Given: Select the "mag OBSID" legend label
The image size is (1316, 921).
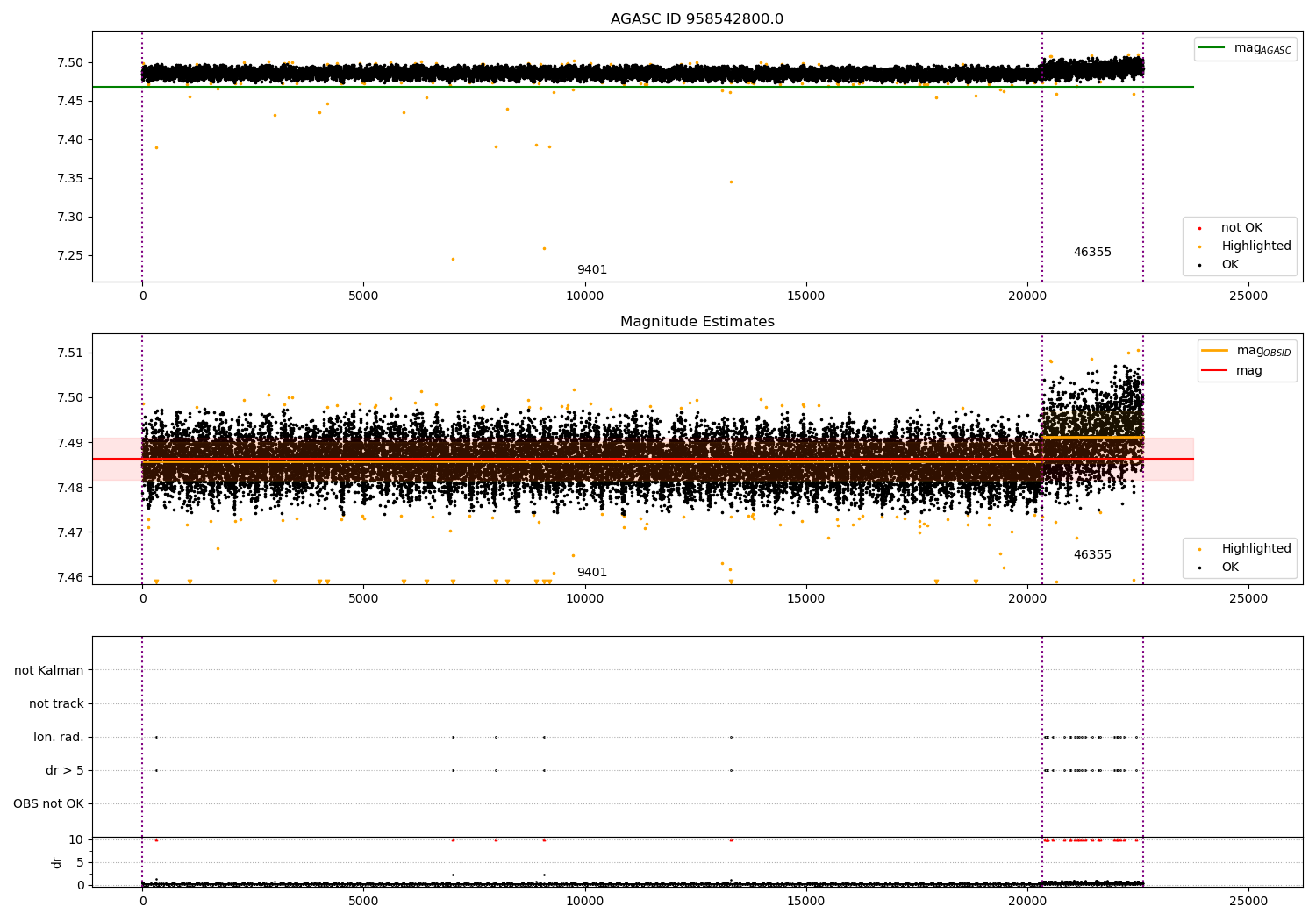Looking at the screenshot, I should [1263, 351].
